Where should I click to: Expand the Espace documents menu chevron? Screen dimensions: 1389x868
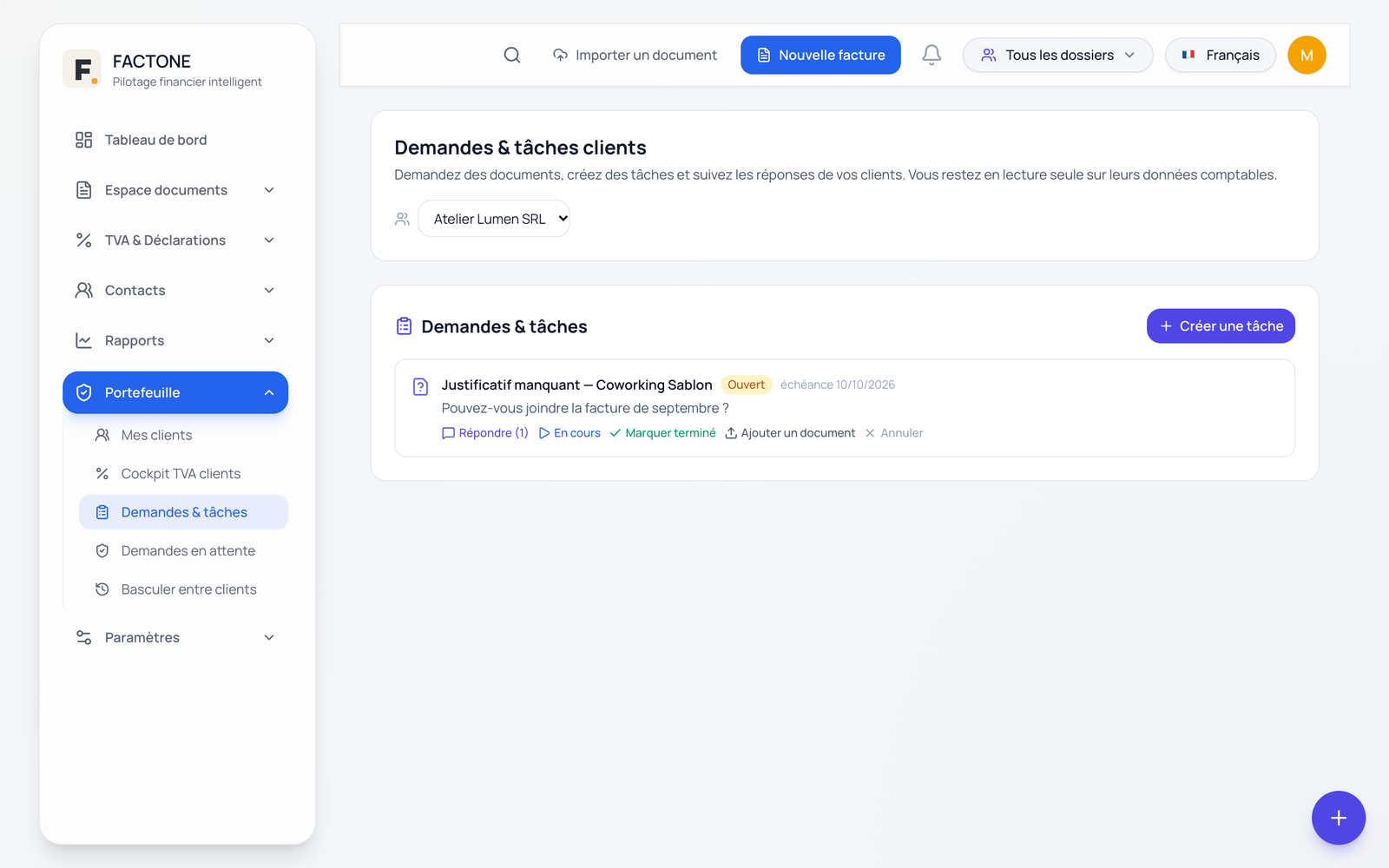(269, 190)
